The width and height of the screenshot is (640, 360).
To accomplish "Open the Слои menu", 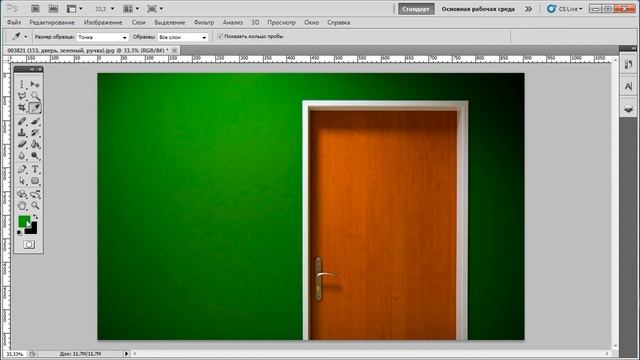I will pyautogui.click(x=139, y=22).
